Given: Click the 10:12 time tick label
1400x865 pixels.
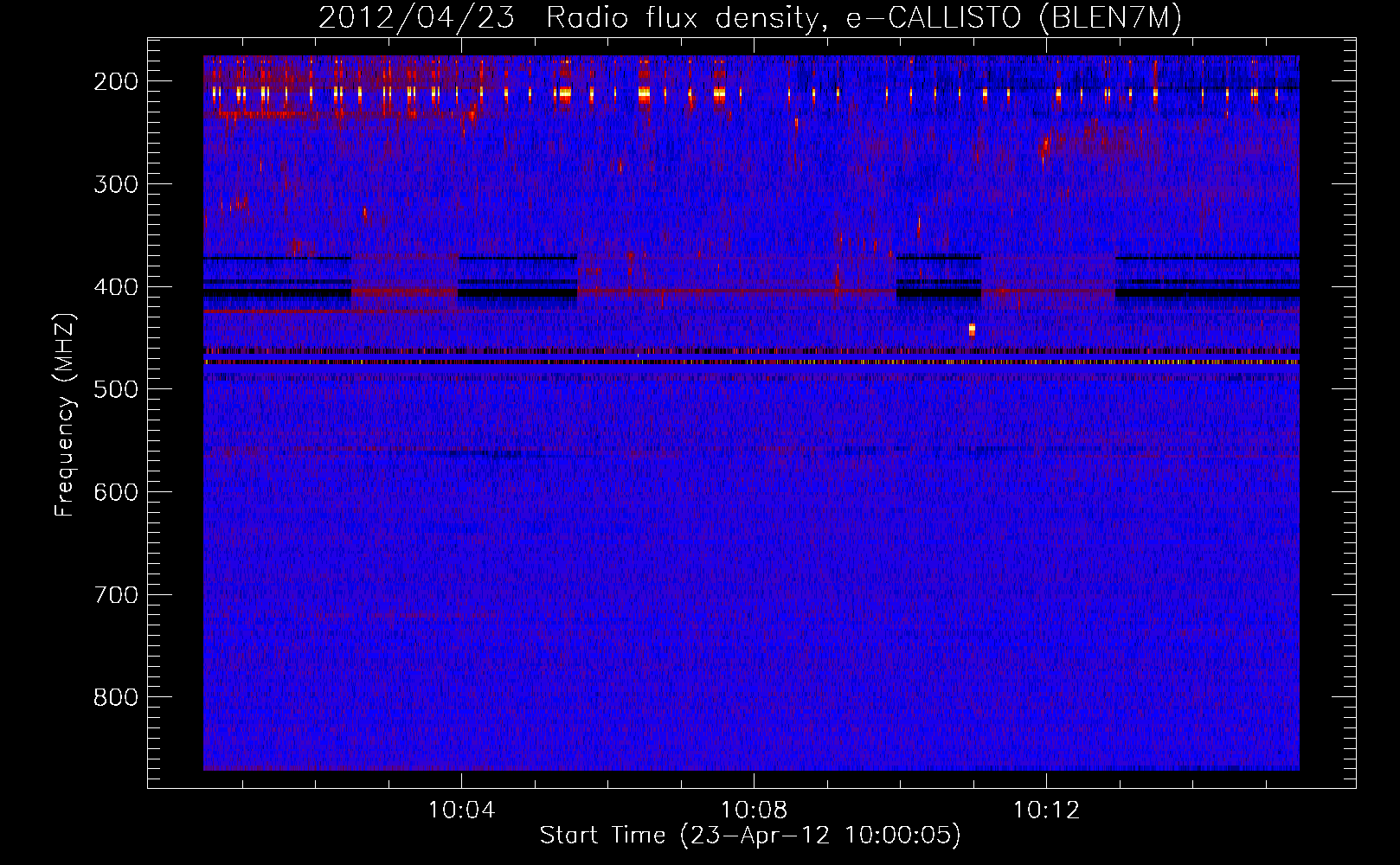Looking at the screenshot, I should pyautogui.click(x=1046, y=811).
